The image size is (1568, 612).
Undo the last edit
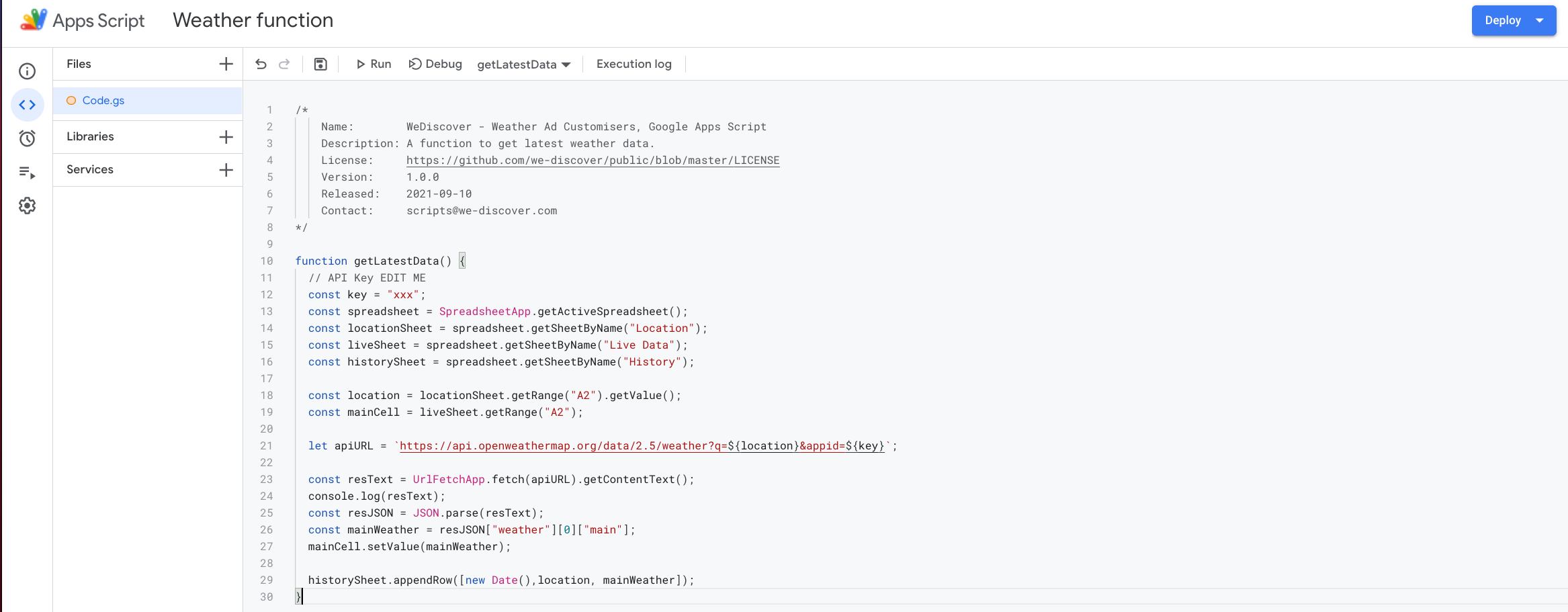261,64
